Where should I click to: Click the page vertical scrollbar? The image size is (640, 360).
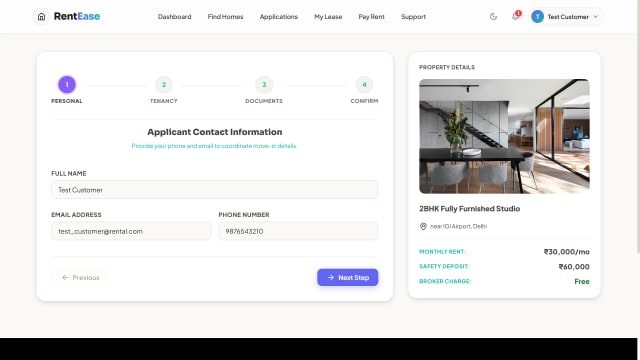pyautogui.click(x=638, y=127)
